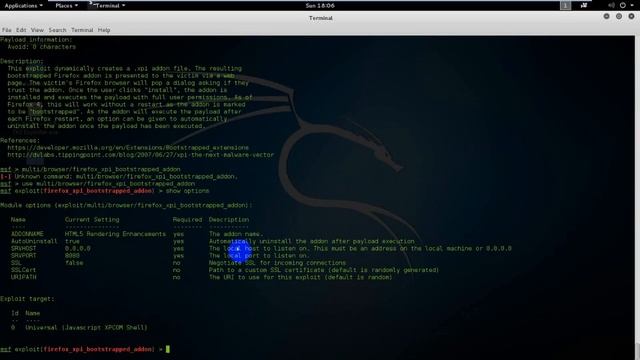Open the Search menu
This screenshot has width=640, height=360.
click(57, 30)
